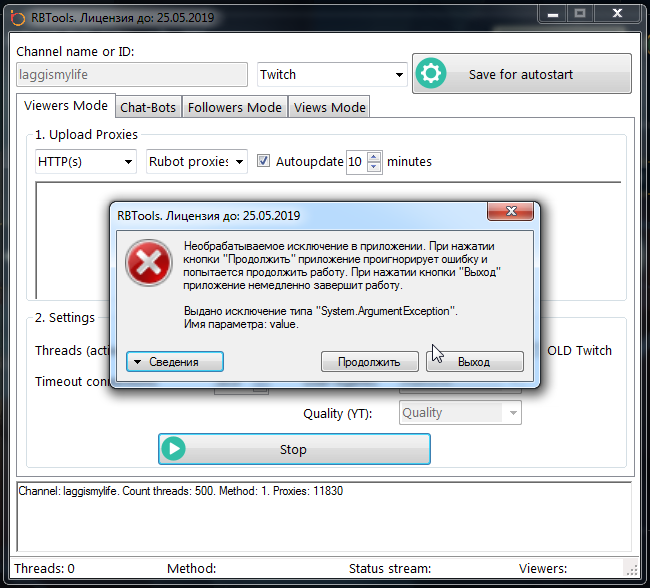The height and width of the screenshot is (588, 650).
Task: Select the Views Mode tab
Action: (329, 107)
